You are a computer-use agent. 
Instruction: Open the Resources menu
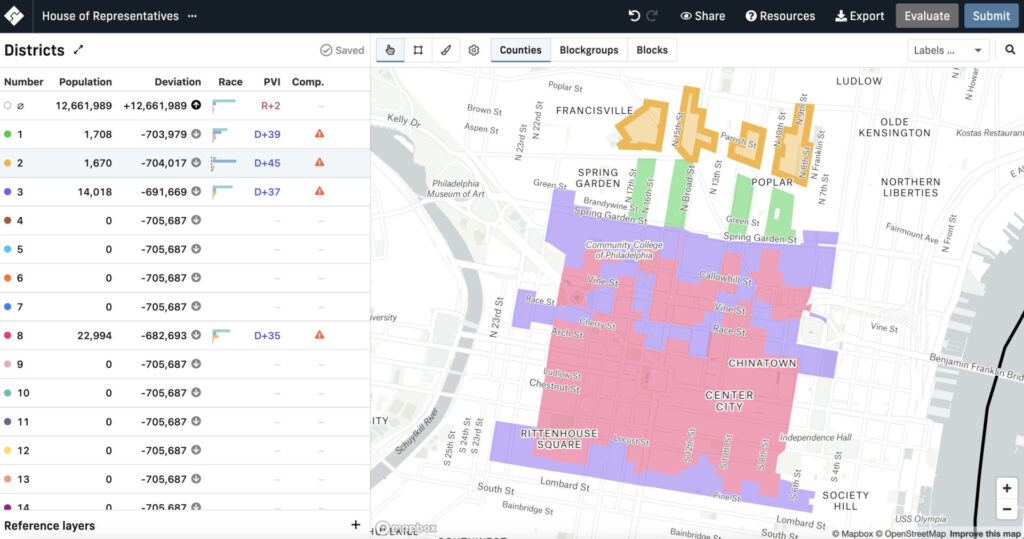pyautogui.click(x=780, y=16)
